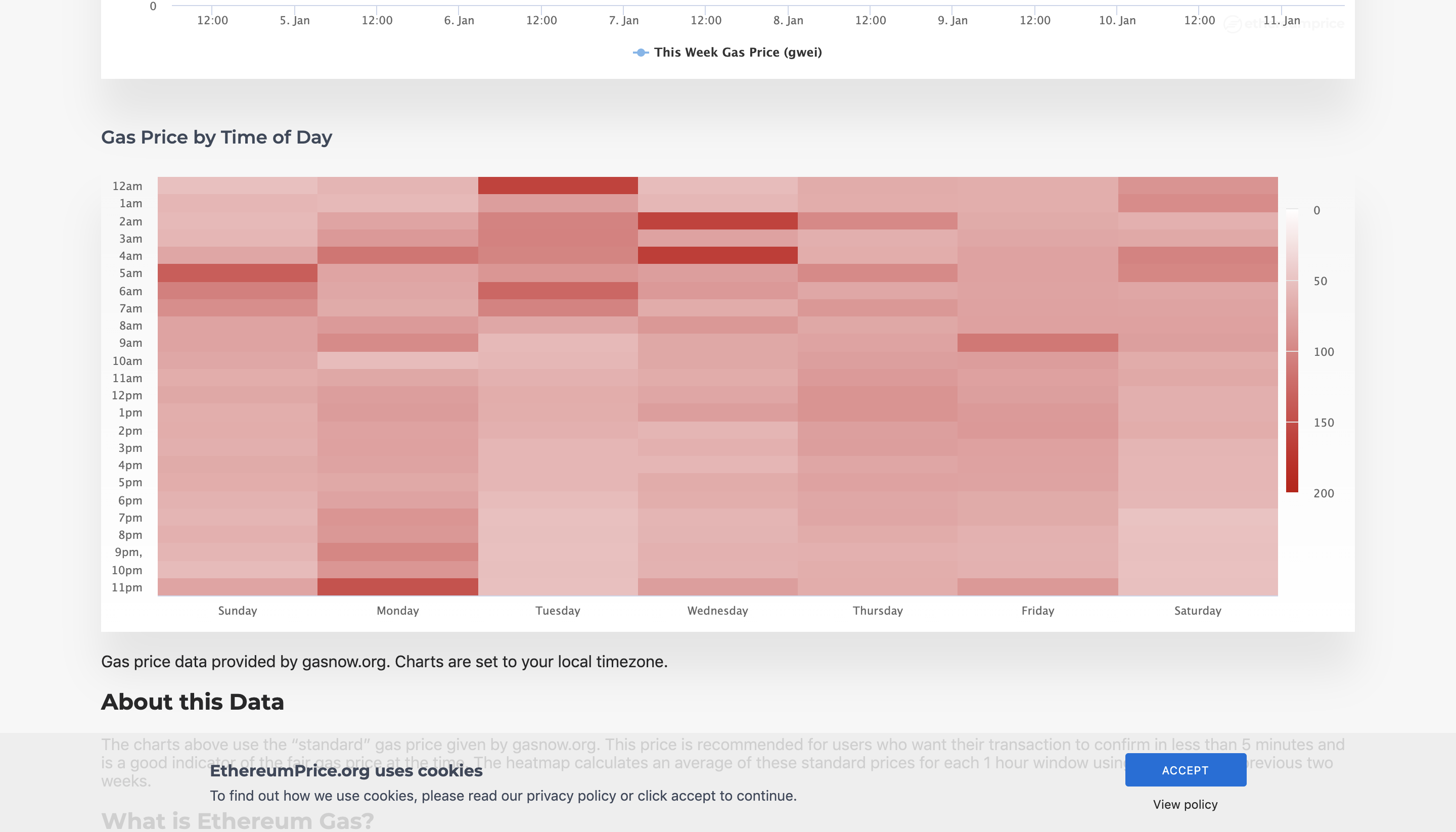This screenshot has height=832, width=1456.
Task: Toggle This Week Gas Price legend marker
Action: click(x=641, y=53)
